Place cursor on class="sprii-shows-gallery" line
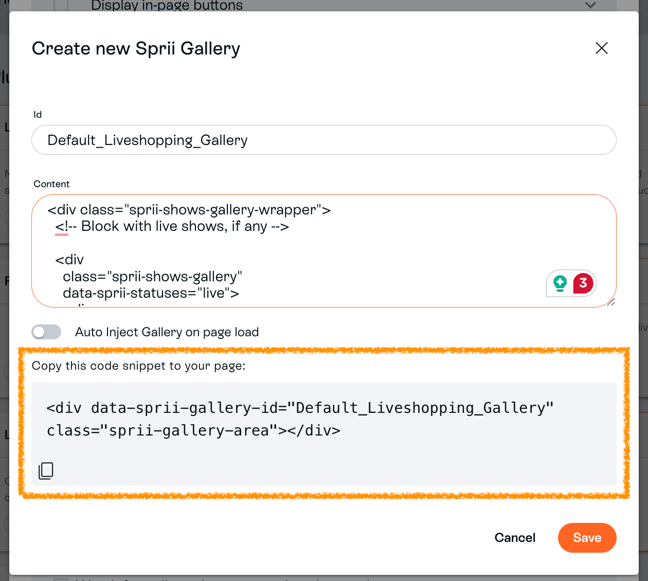Screen dimensions: 648x581 152,276
